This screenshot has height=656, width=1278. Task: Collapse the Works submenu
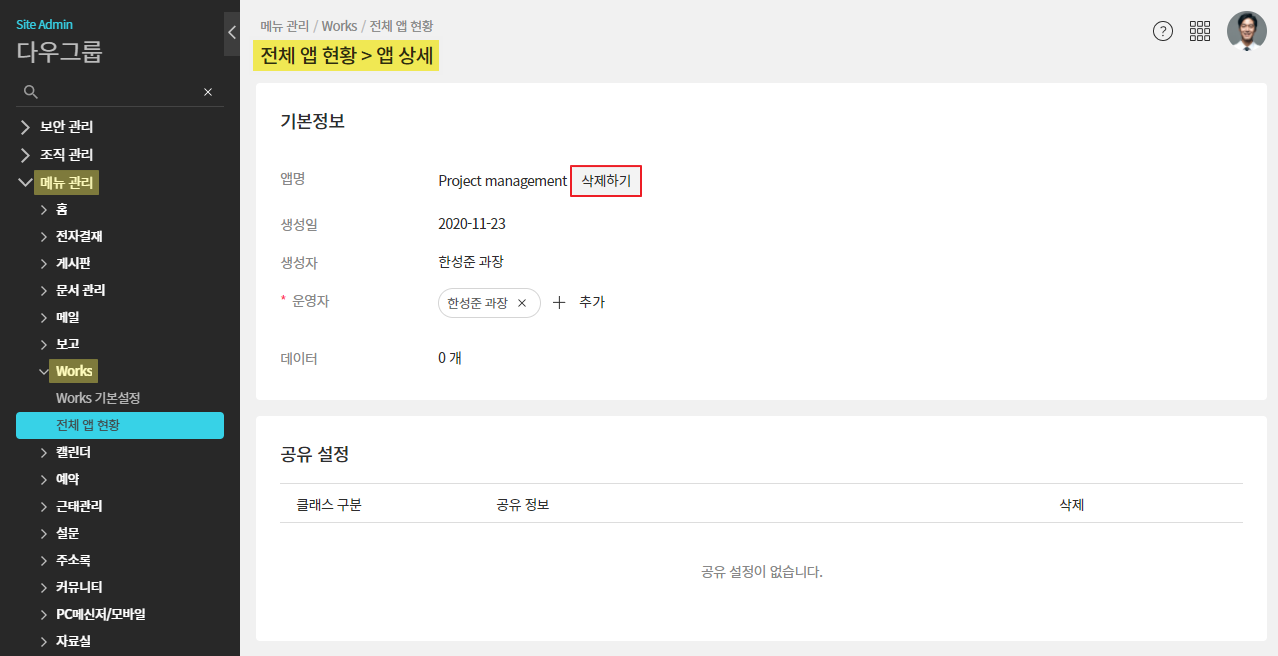point(44,371)
